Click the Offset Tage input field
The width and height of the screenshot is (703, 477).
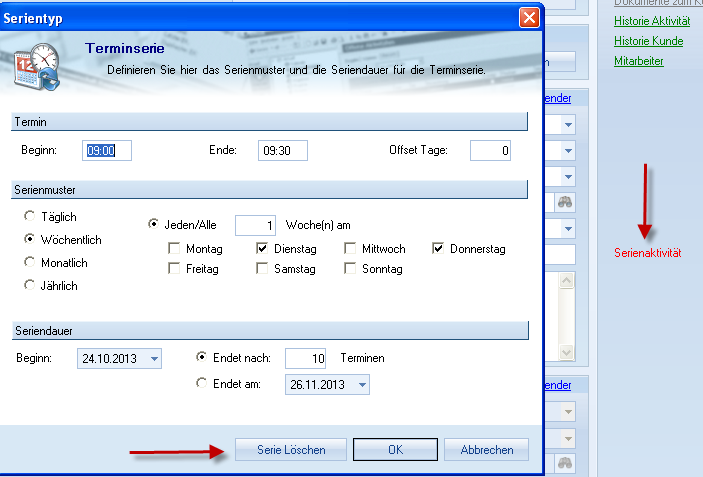coord(490,151)
